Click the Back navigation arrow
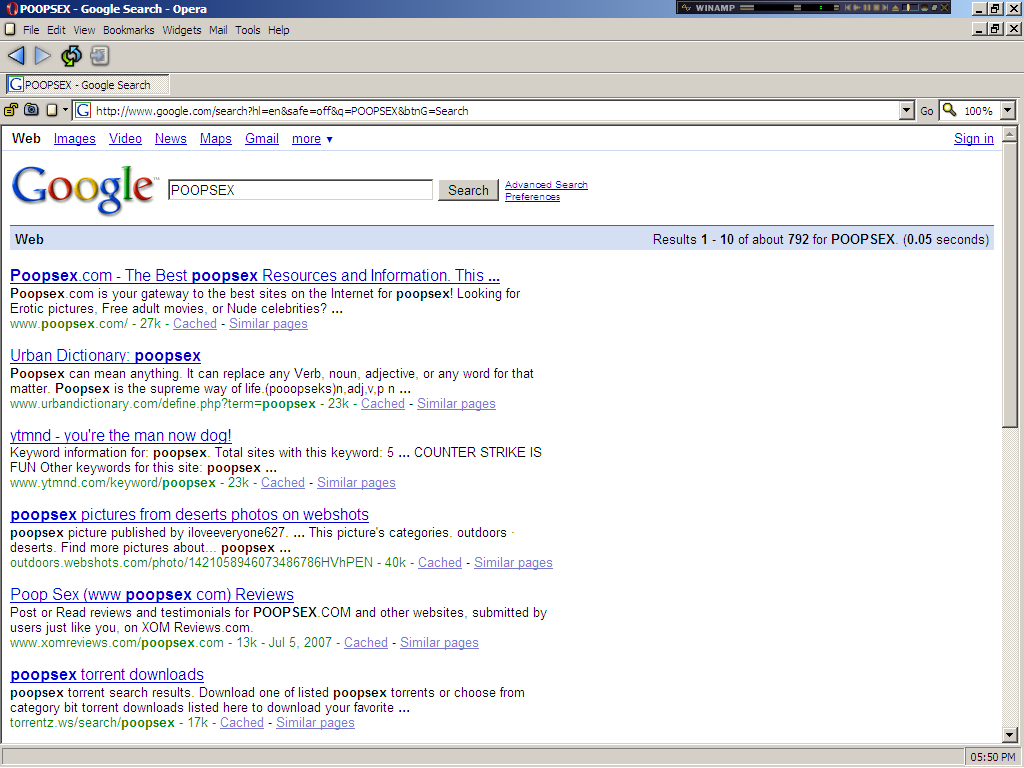This screenshot has height=768, width=1024. tap(16, 56)
